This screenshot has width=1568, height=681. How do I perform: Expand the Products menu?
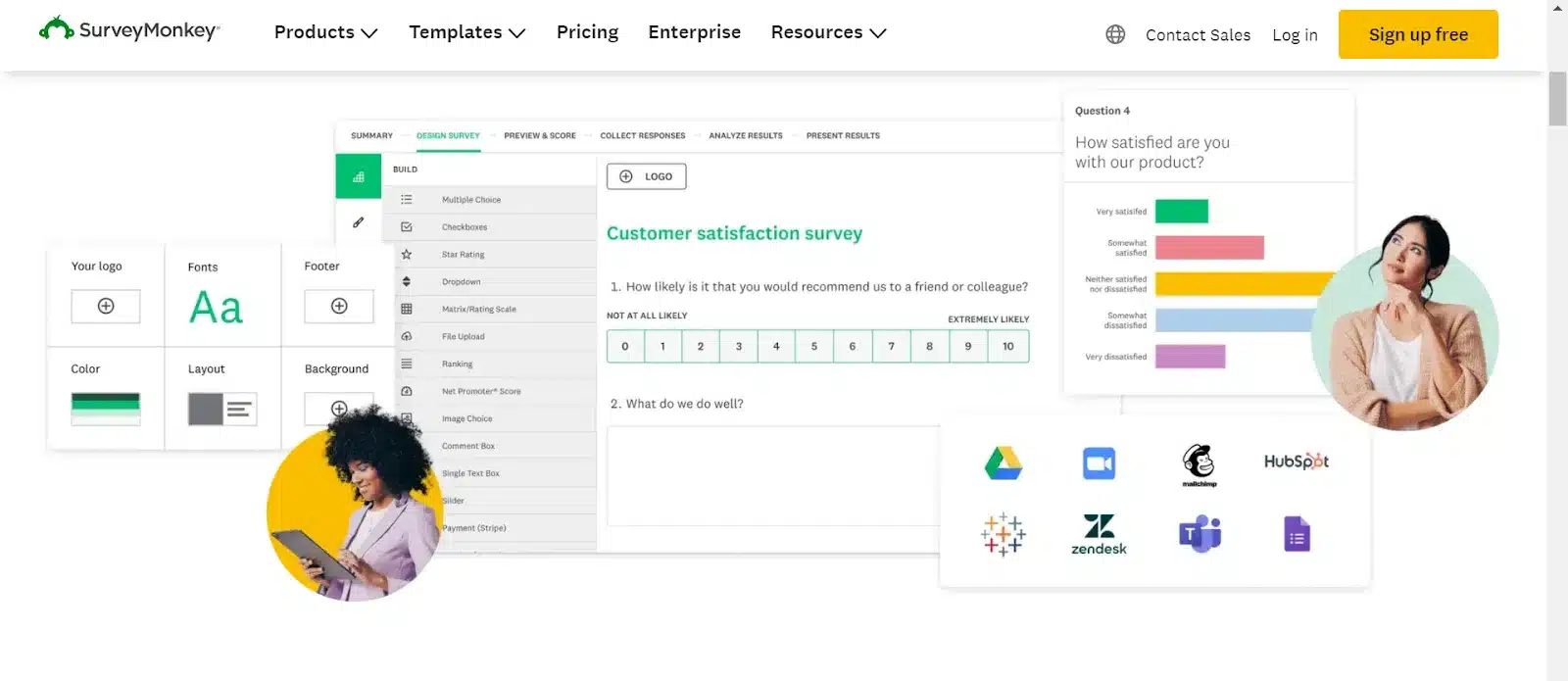coord(325,32)
